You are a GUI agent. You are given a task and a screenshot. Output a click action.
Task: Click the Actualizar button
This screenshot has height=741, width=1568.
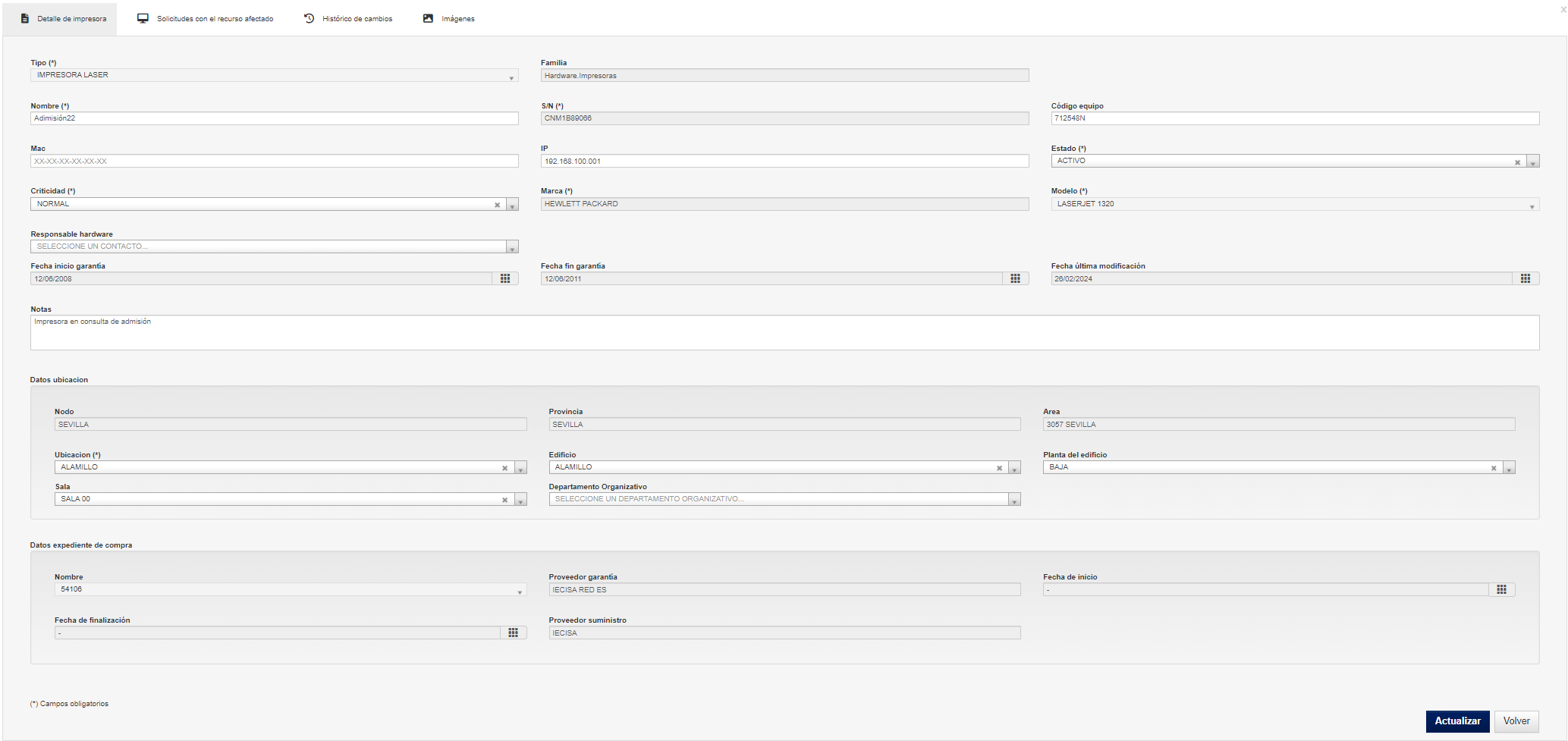pos(1457,721)
